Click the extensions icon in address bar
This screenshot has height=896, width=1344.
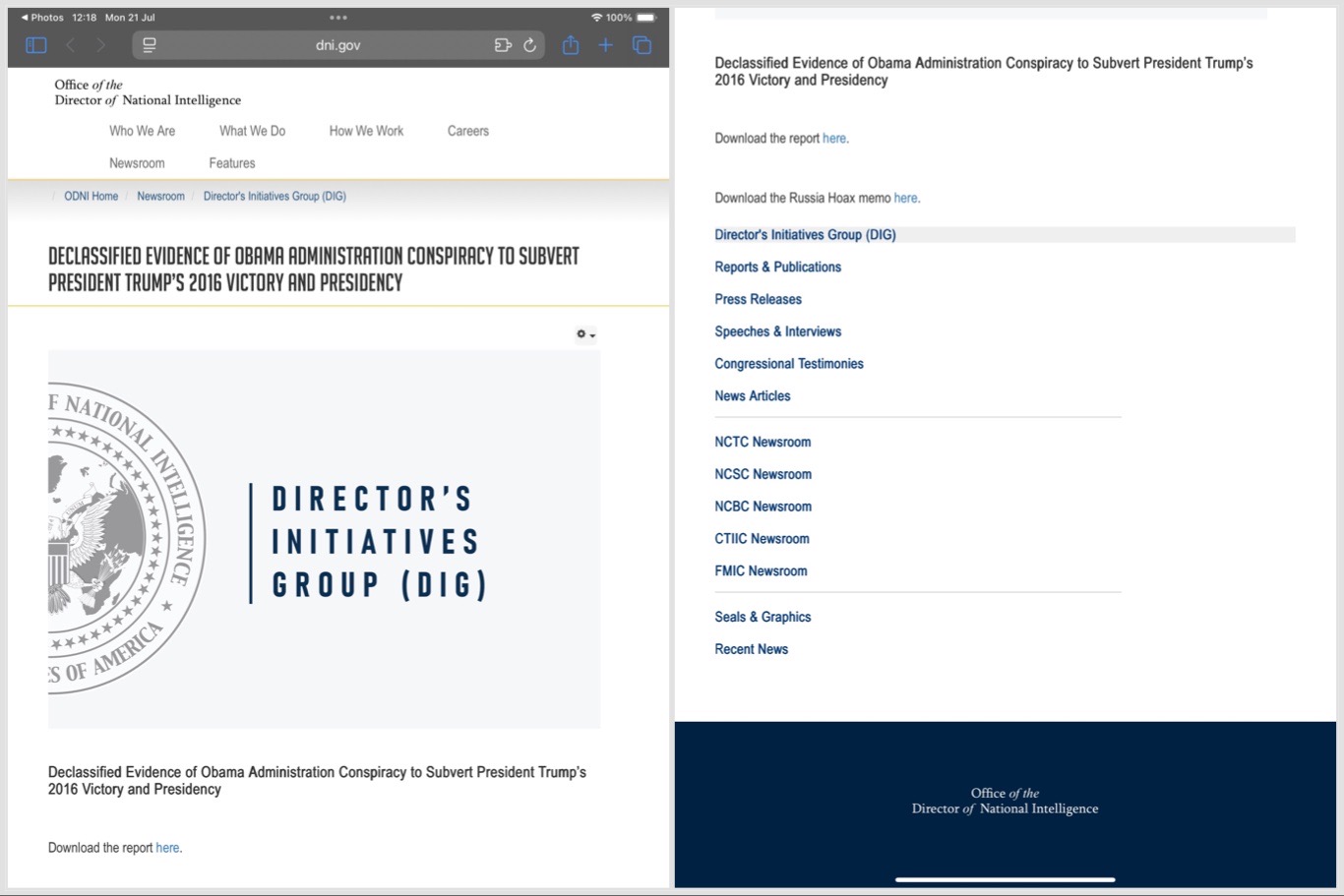coord(503,45)
